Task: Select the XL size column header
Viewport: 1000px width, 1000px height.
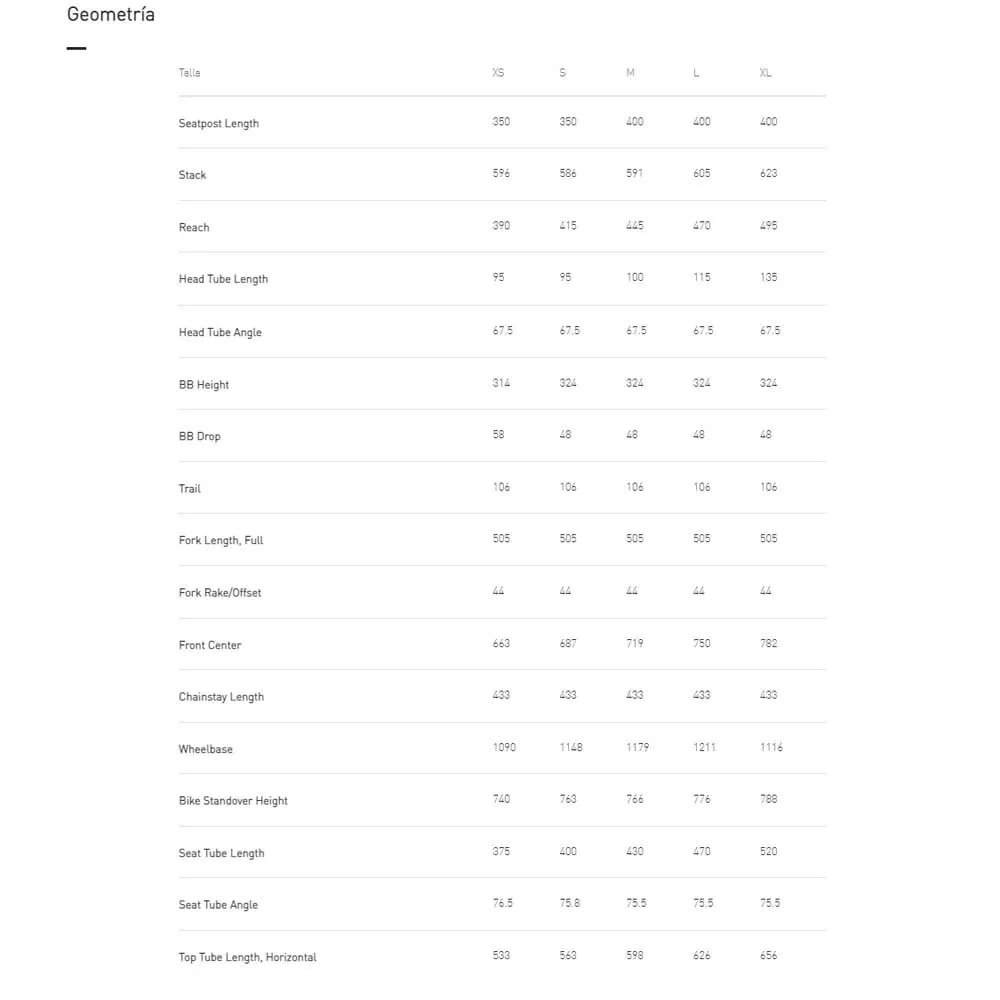Action: [765, 73]
